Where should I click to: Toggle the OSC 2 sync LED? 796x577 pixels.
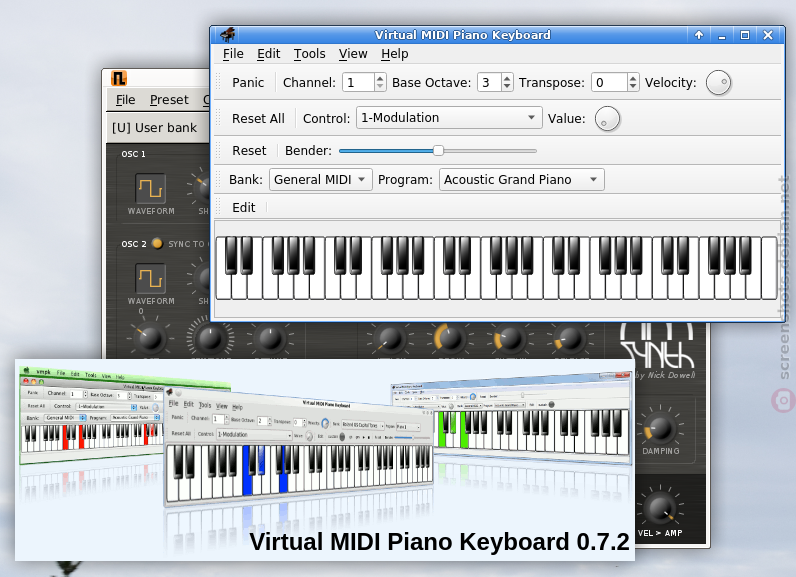tap(157, 244)
